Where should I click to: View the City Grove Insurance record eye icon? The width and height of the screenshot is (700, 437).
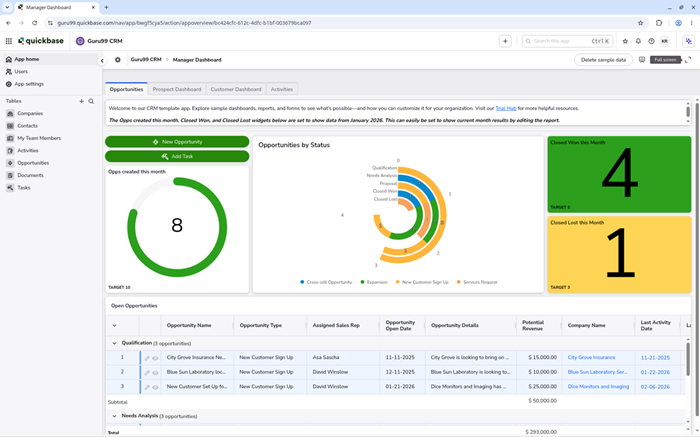pos(155,358)
